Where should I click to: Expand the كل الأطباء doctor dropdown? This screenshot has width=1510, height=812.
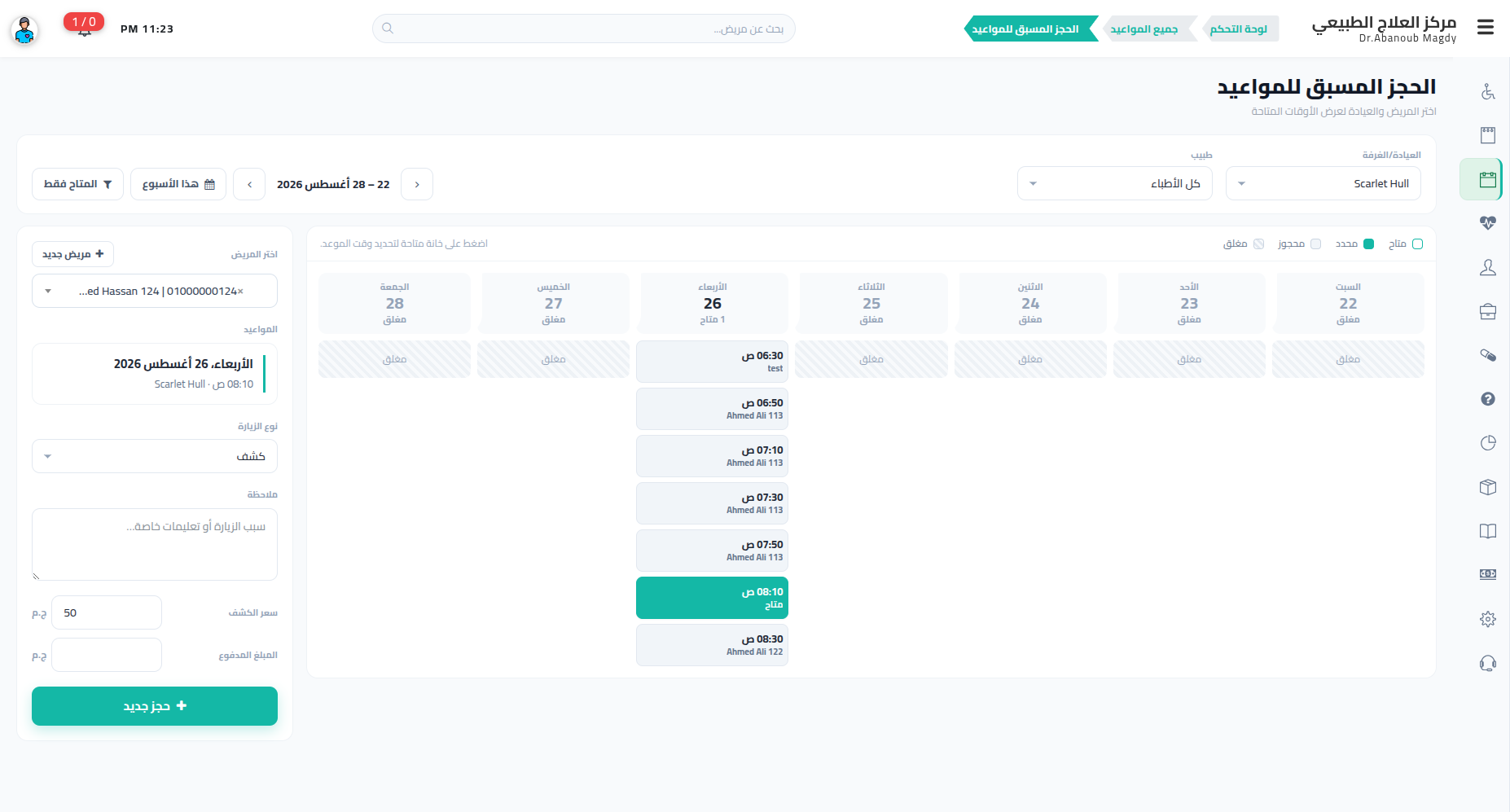(1114, 183)
